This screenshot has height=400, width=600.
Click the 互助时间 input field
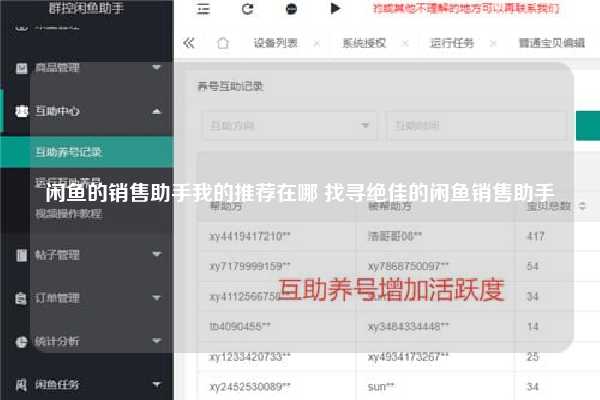pos(477,126)
